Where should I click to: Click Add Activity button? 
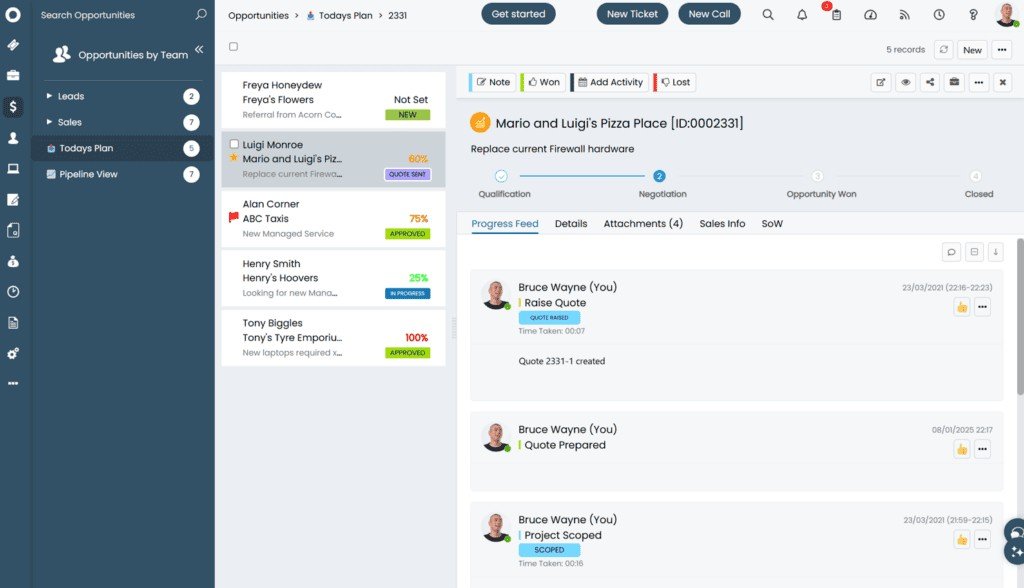[610, 82]
